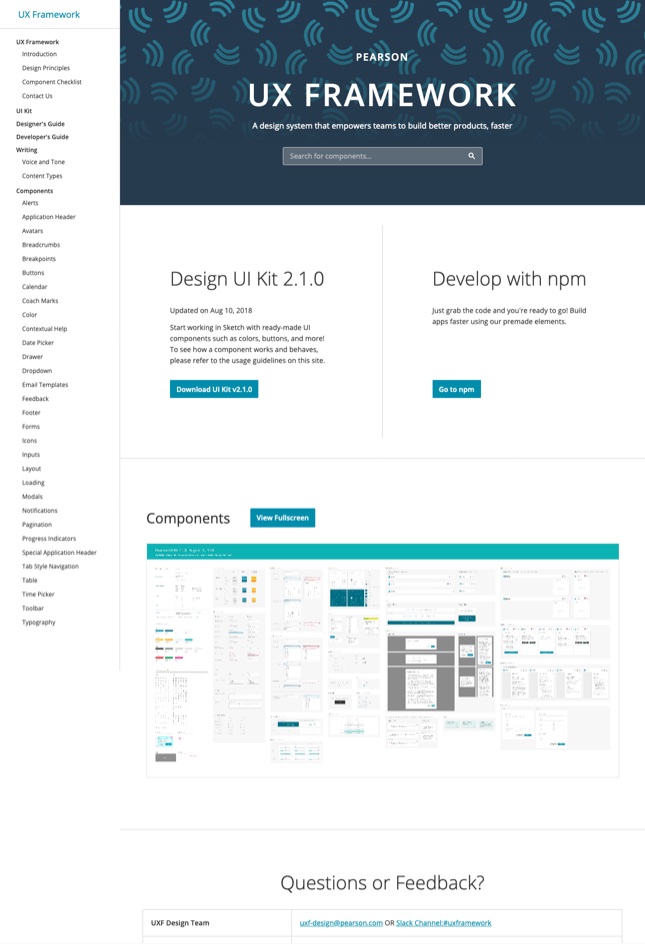Open the Inputs component page

tap(31, 455)
